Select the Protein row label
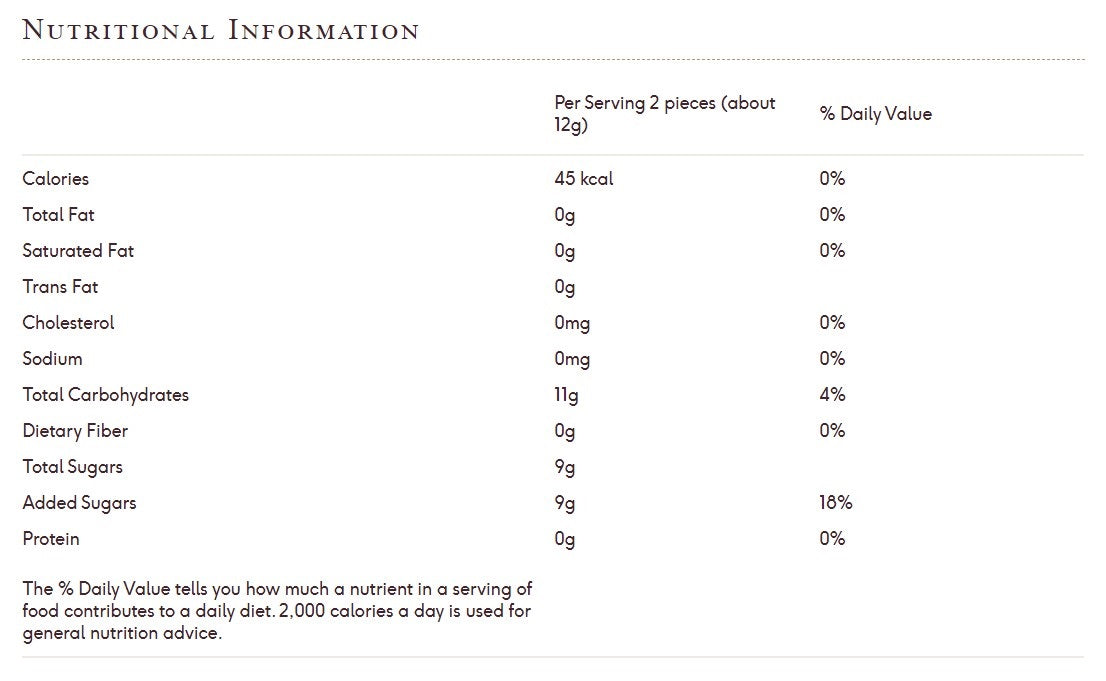 51,539
